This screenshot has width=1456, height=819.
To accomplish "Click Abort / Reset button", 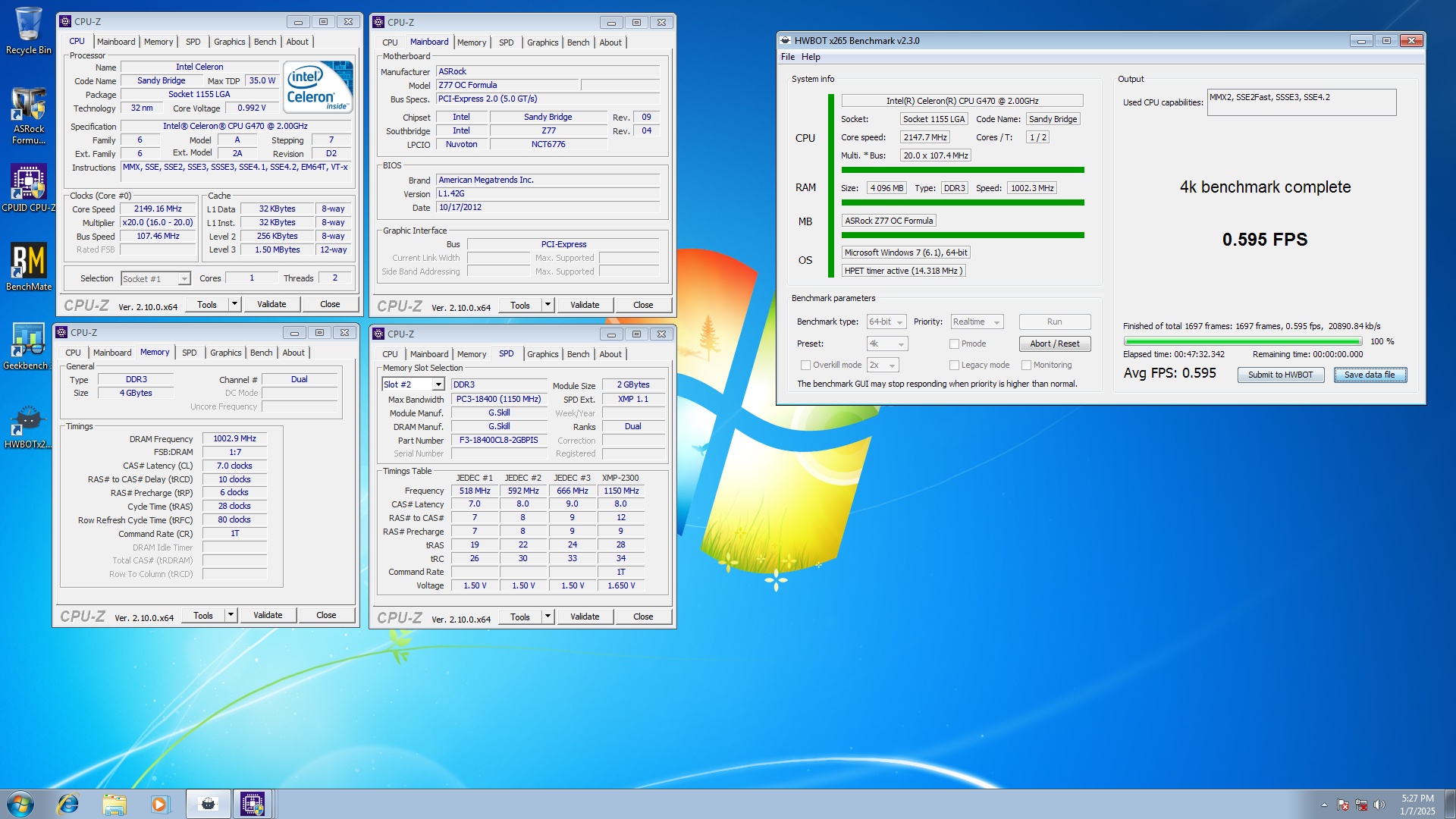I will point(1054,344).
